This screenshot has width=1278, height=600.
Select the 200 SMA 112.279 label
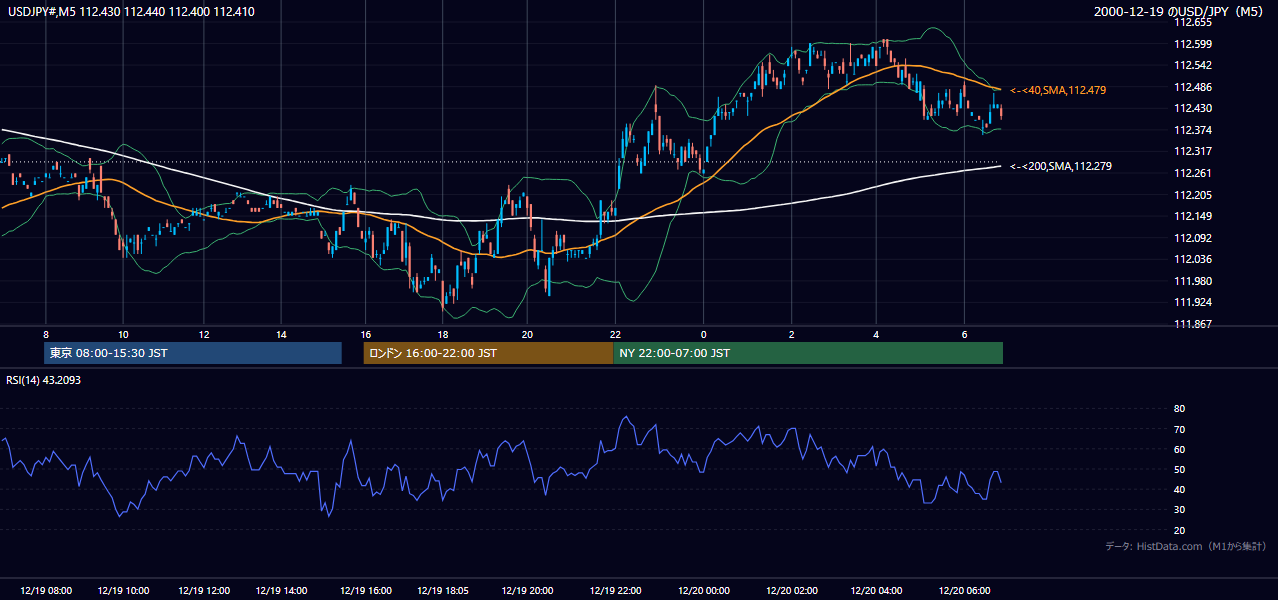(1061, 166)
